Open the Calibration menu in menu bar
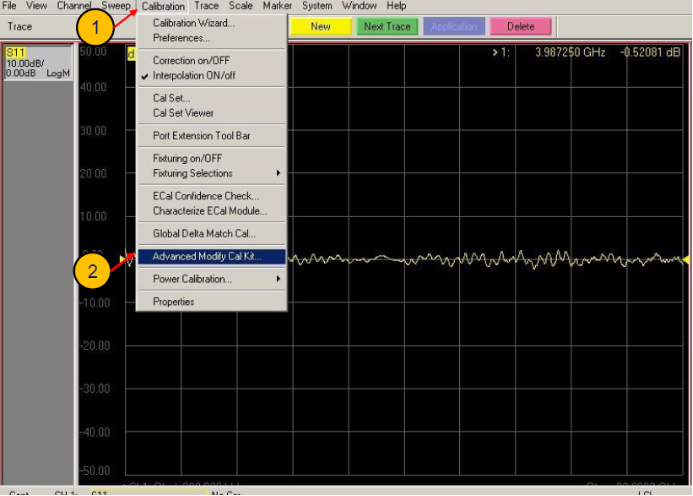Viewport: 693px width, 496px height. coord(163,6)
